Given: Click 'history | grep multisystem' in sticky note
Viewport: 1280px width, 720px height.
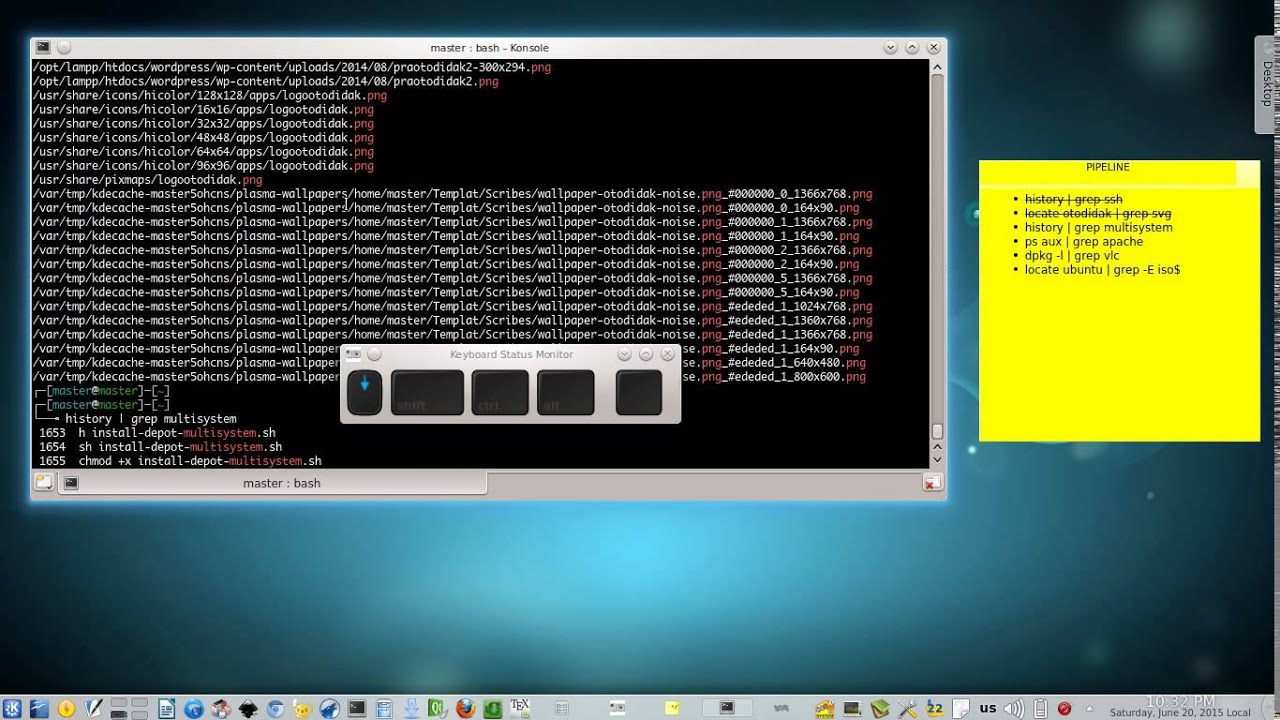Looking at the screenshot, I should [x=1098, y=227].
